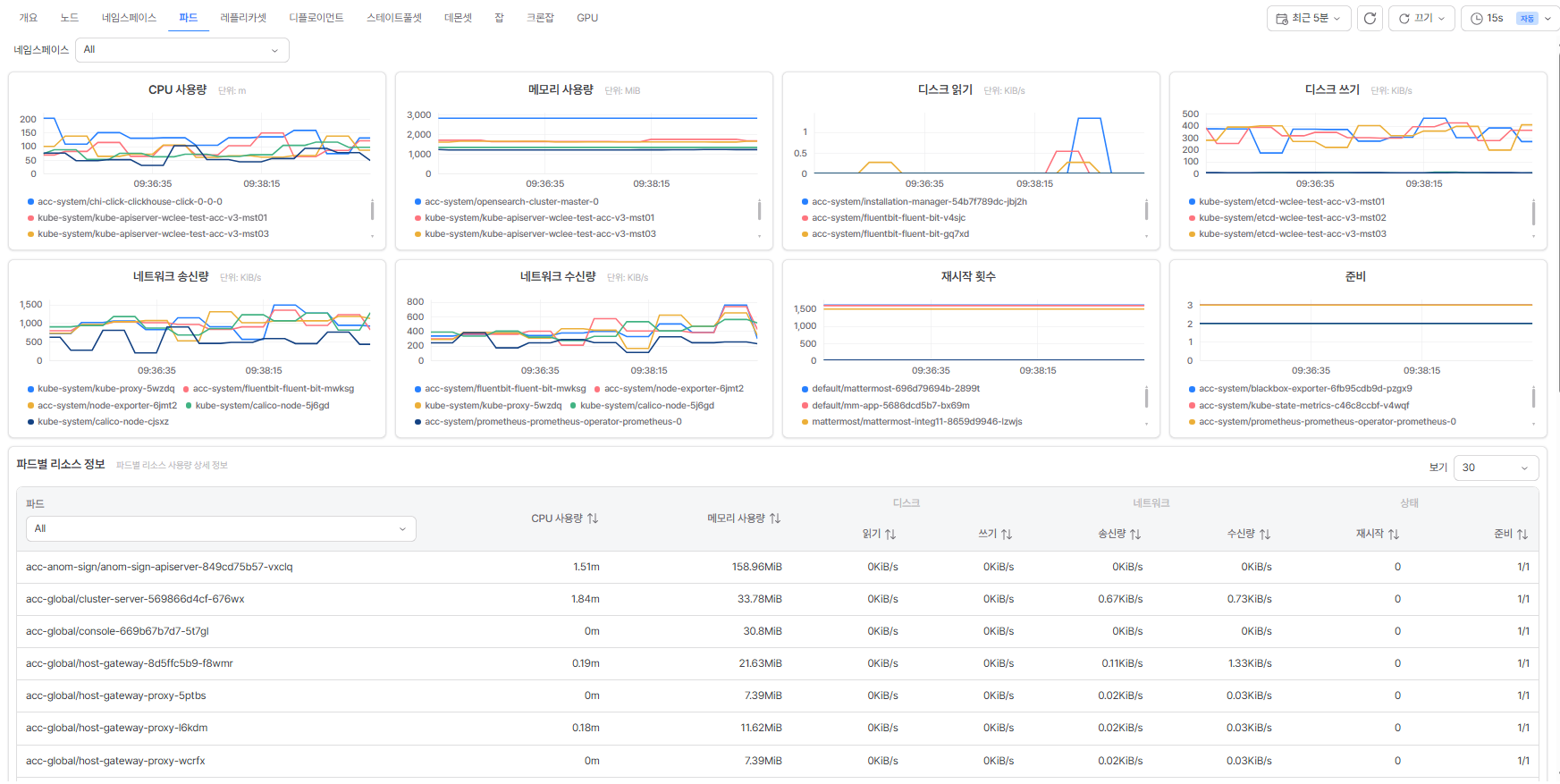Sort by 준비 column arrows

(x=1522, y=534)
